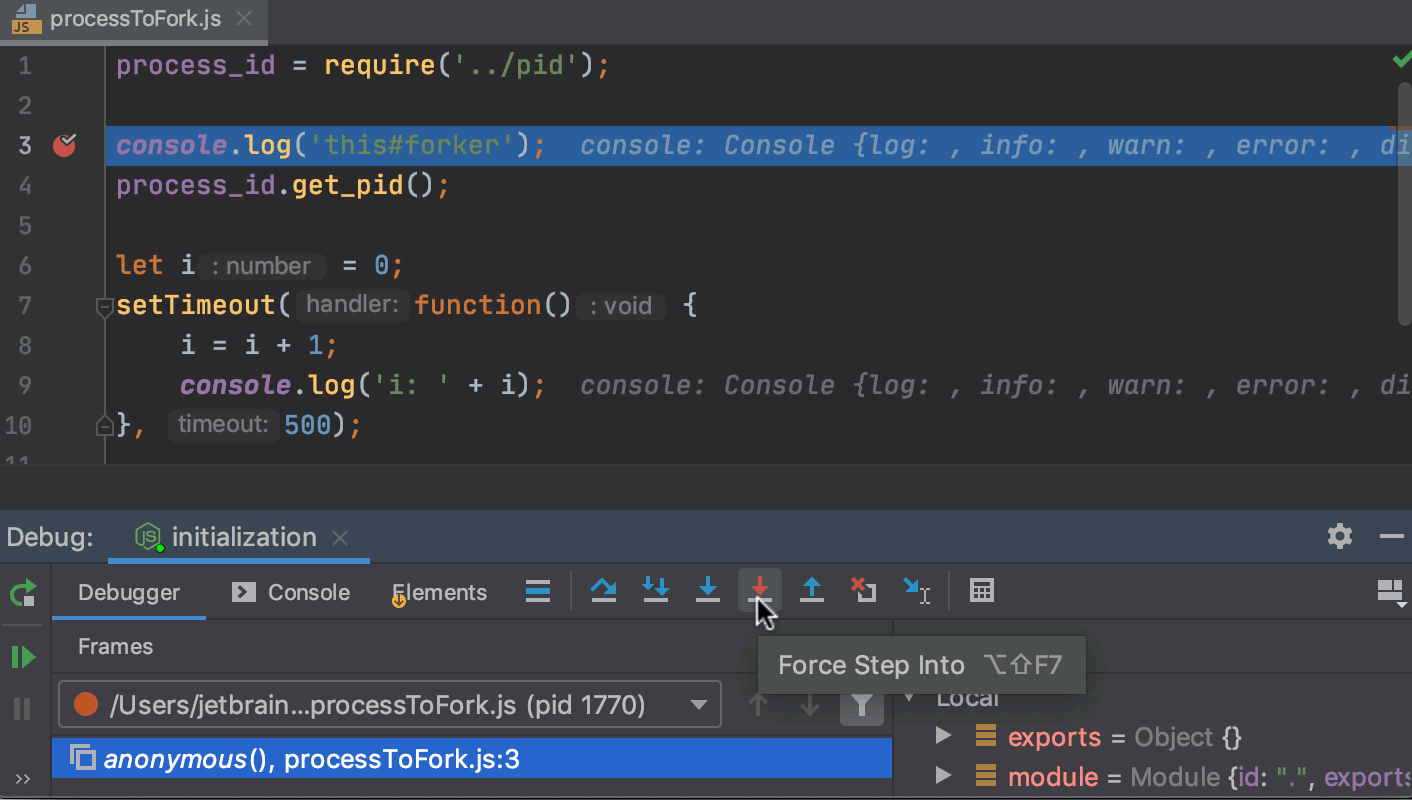Click line number 2 in gutter
Screen dimensions: 1412x800
(x=24, y=106)
